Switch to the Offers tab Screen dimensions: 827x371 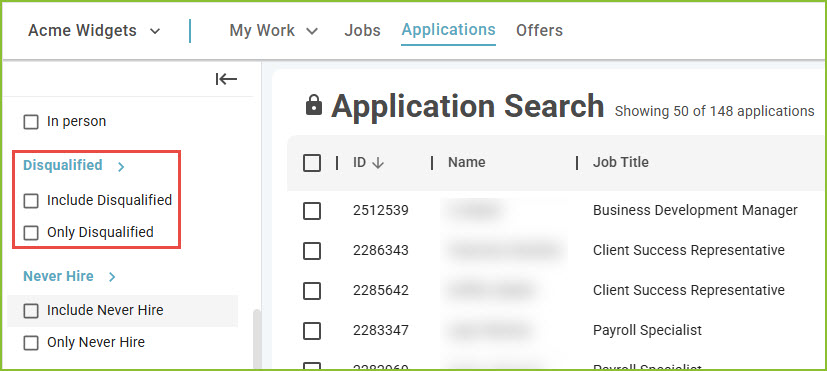[x=539, y=31]
